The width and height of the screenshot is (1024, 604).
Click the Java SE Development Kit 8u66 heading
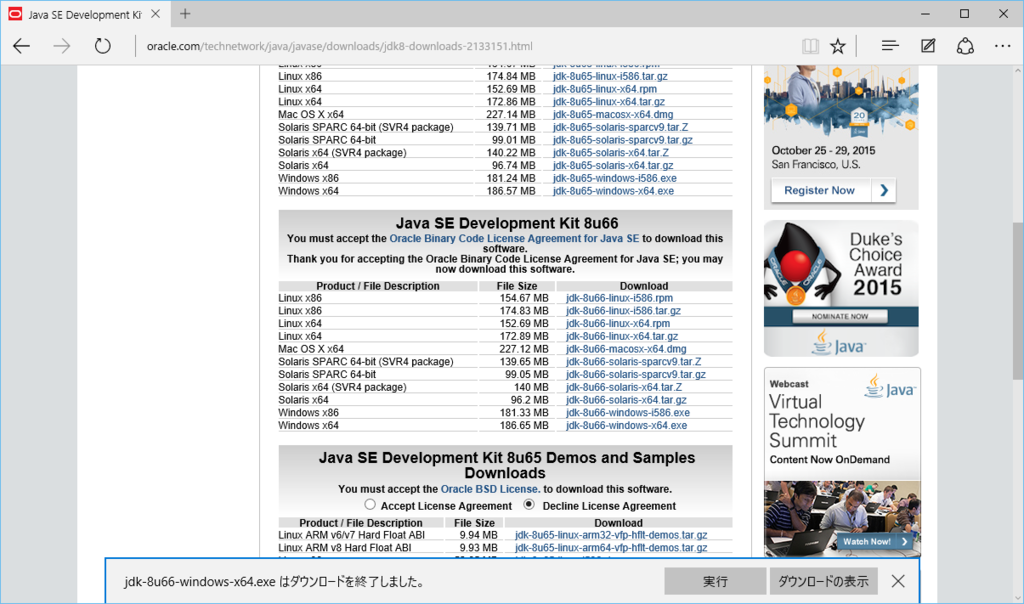pyautogui.click(x=507, y=223)
